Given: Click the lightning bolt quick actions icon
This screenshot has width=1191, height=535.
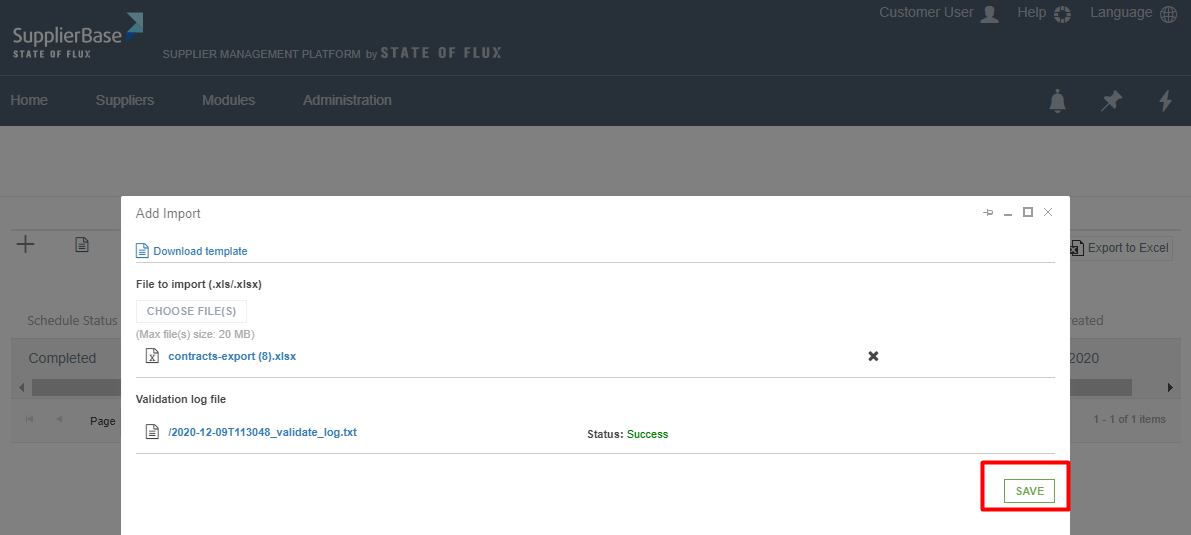Looking at the screenshot, I should 1165,101.
